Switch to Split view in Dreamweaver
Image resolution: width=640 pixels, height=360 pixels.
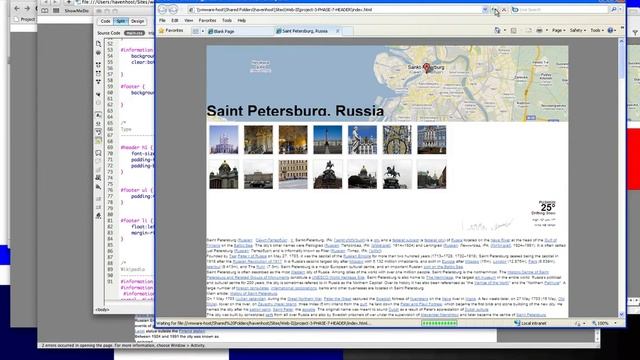[120, 21]
